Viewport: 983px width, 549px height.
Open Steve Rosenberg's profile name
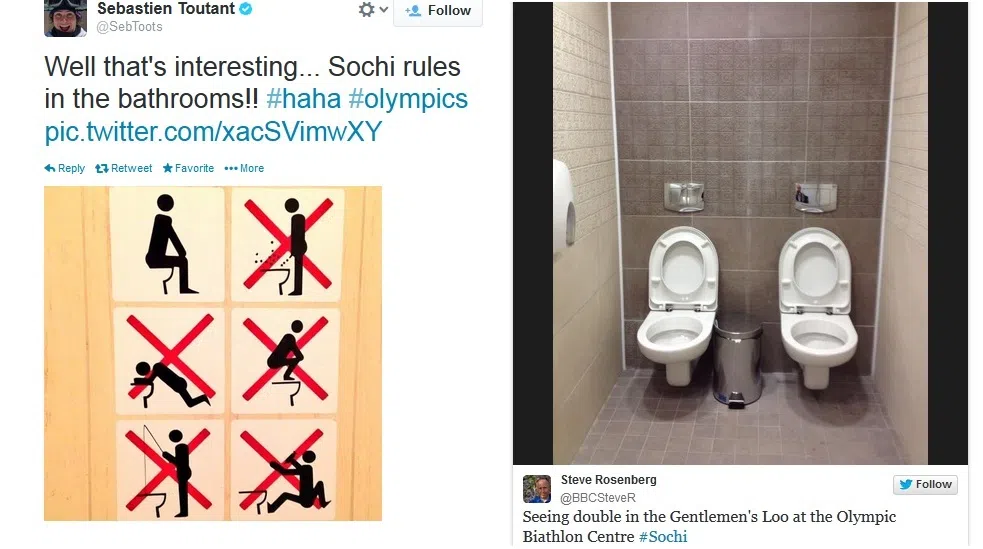(608, 480)
